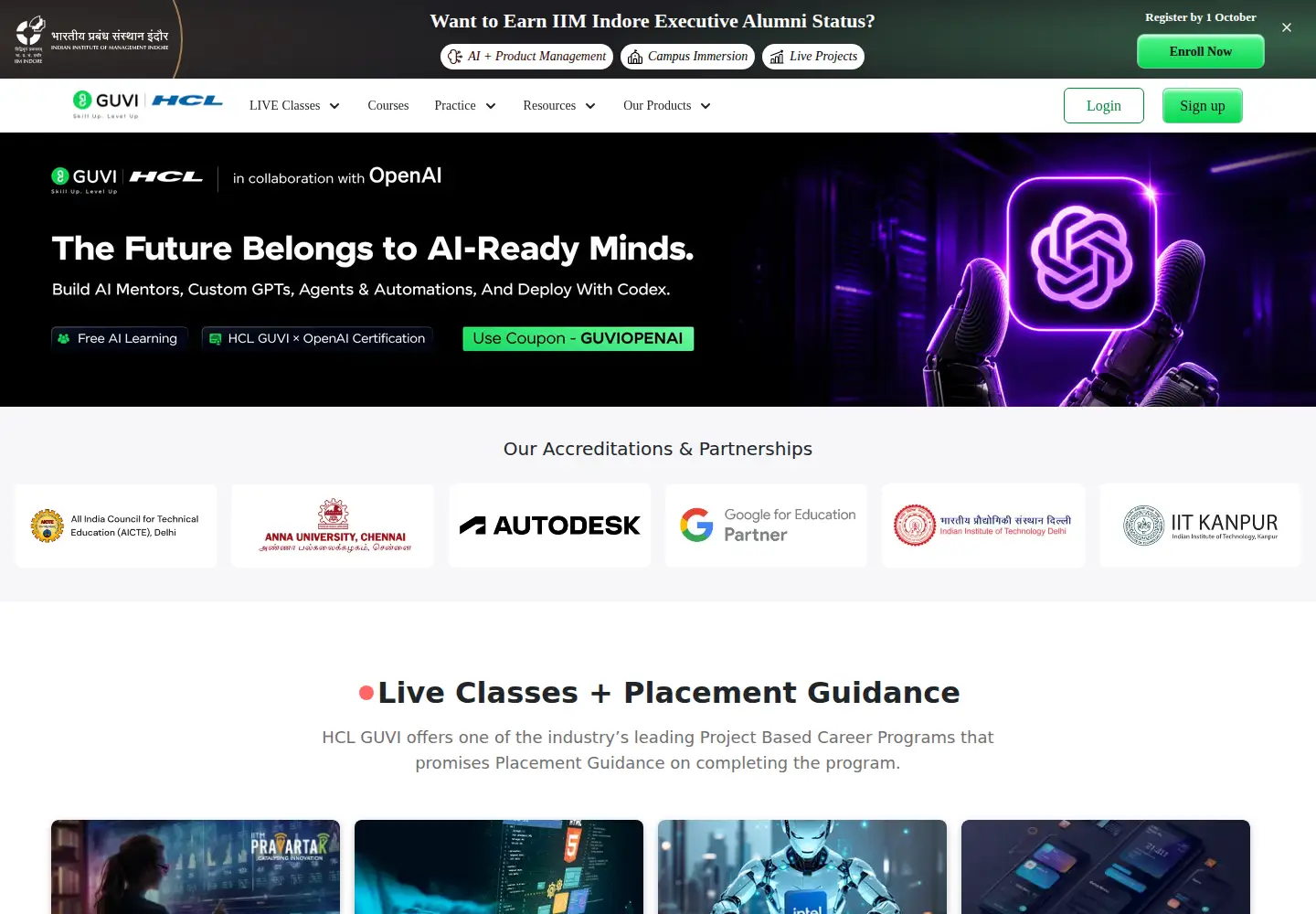Click the Sign up button
Image resolution: width=1316 pixels, height=914 pixels.
pos(1203,105)
